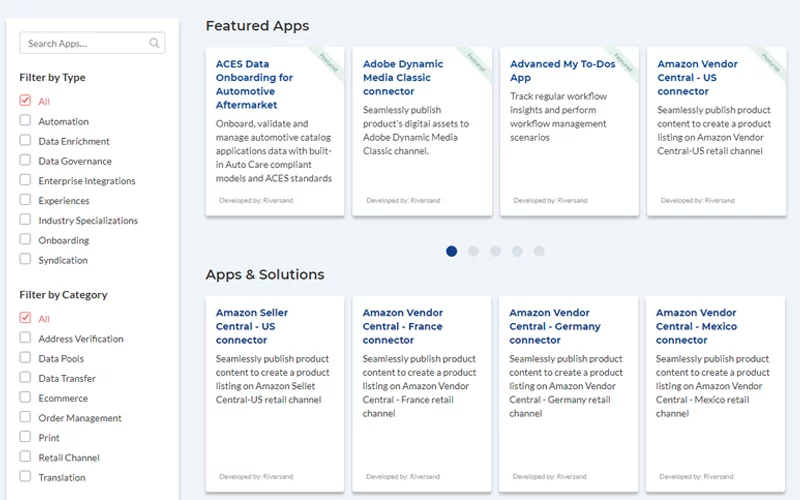Toggle the Data Governance checkbox

(25, 160)
